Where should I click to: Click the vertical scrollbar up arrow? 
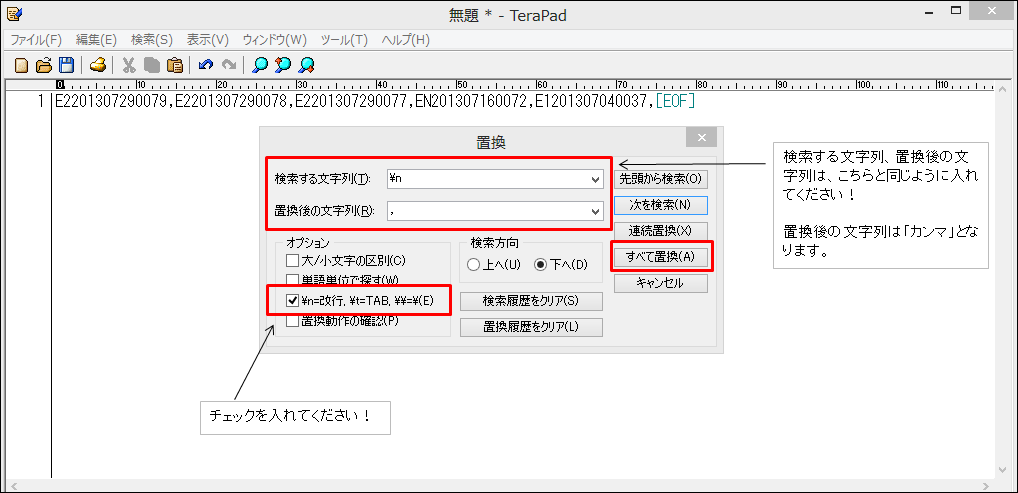tap(1004, 89)
